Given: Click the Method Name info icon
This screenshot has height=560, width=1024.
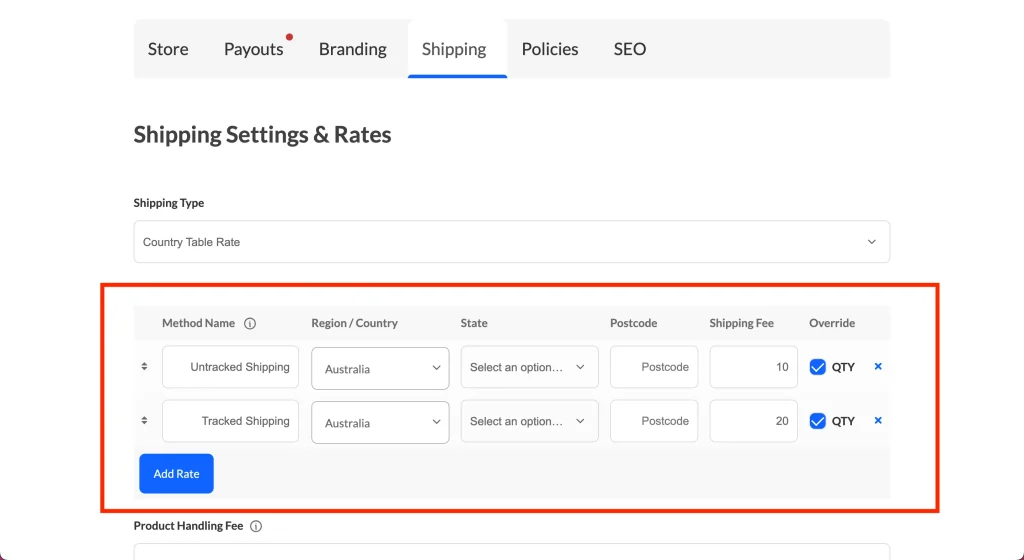Looking at the screenshot, I should [250, 323].
